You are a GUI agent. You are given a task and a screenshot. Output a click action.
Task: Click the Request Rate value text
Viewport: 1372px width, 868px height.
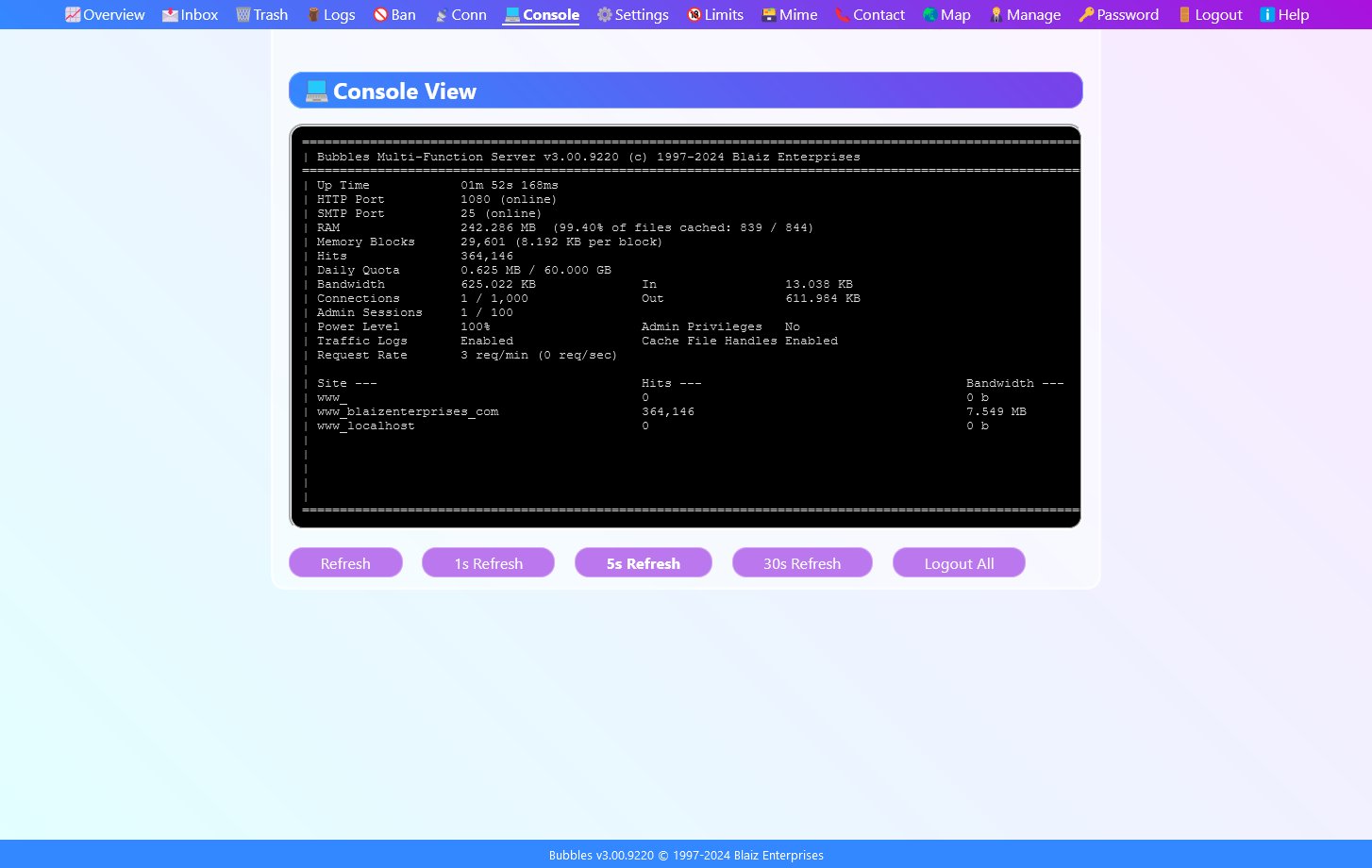[539, 356]
